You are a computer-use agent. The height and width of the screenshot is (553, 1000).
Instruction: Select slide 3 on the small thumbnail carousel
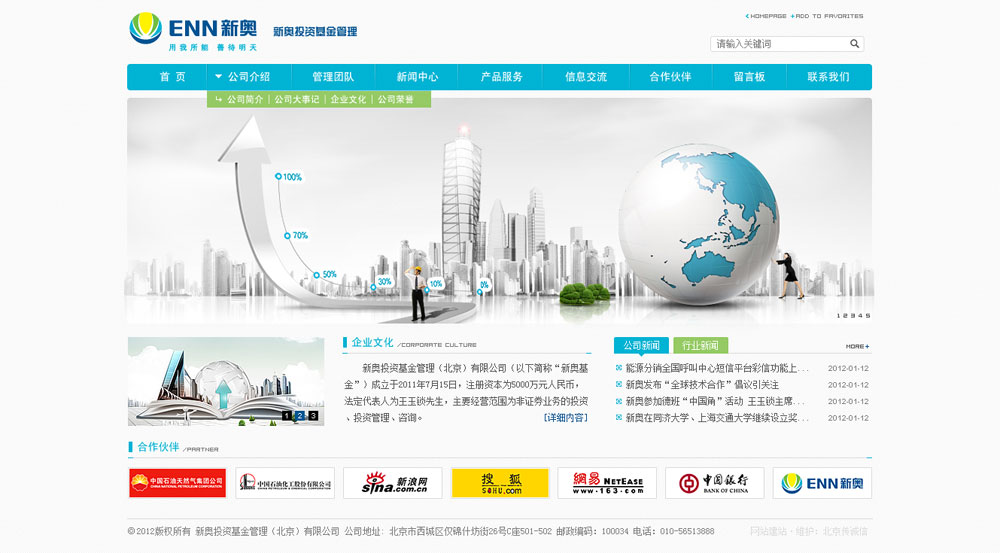(x=313, y=415)
